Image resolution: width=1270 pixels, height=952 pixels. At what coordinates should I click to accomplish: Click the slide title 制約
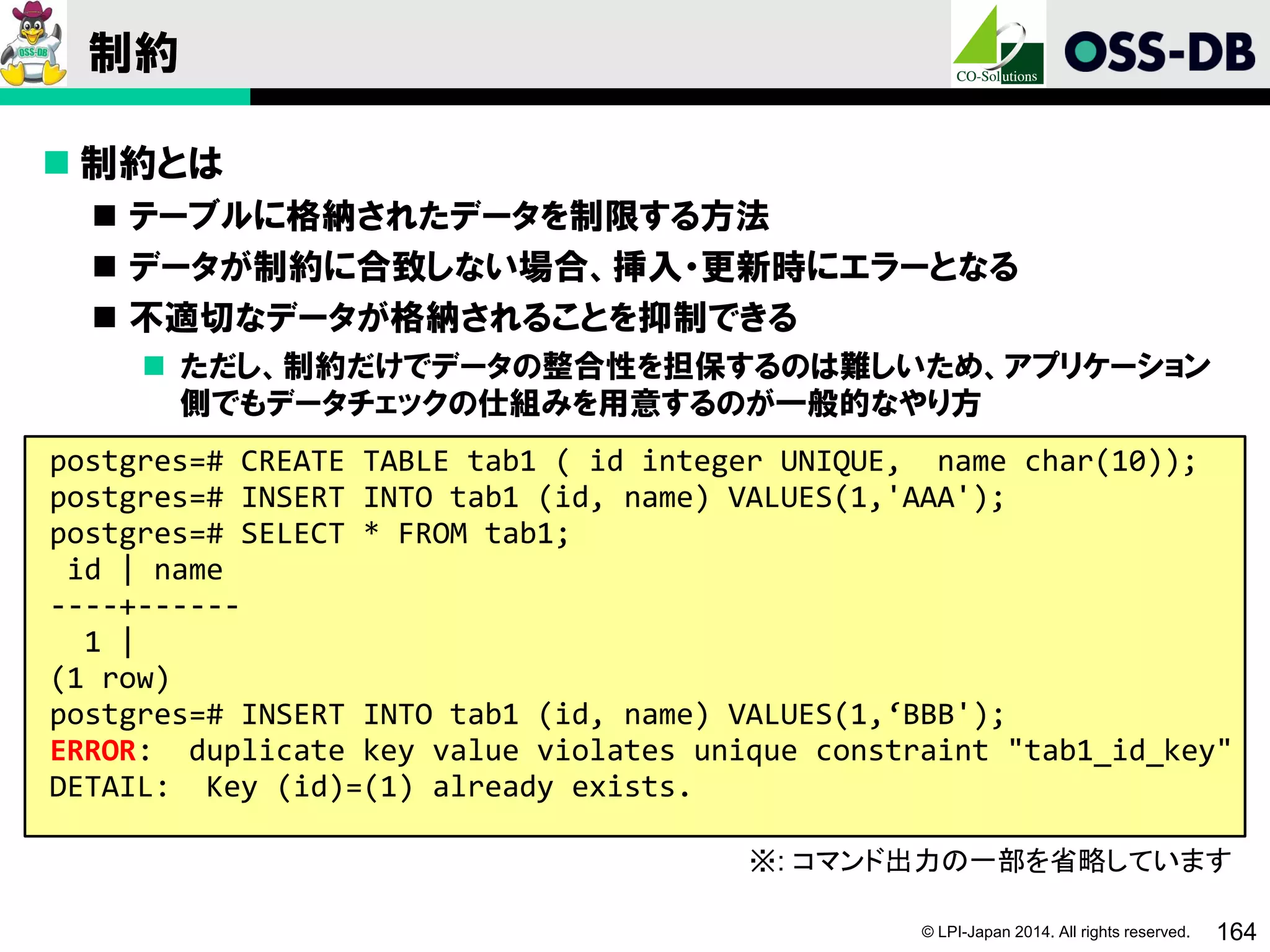pos(133,53)
